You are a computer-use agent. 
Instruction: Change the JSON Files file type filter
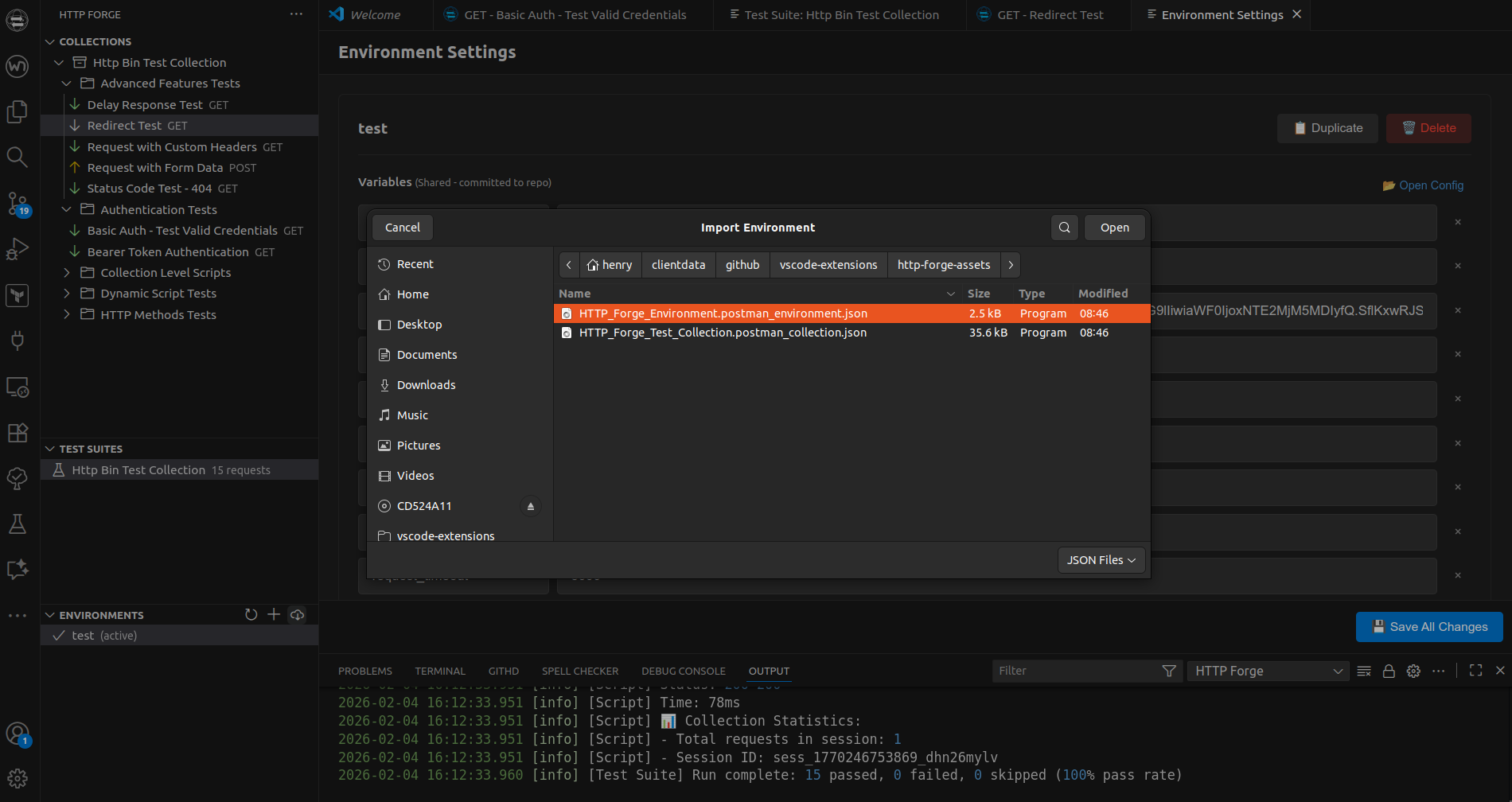pos(1101,560)
